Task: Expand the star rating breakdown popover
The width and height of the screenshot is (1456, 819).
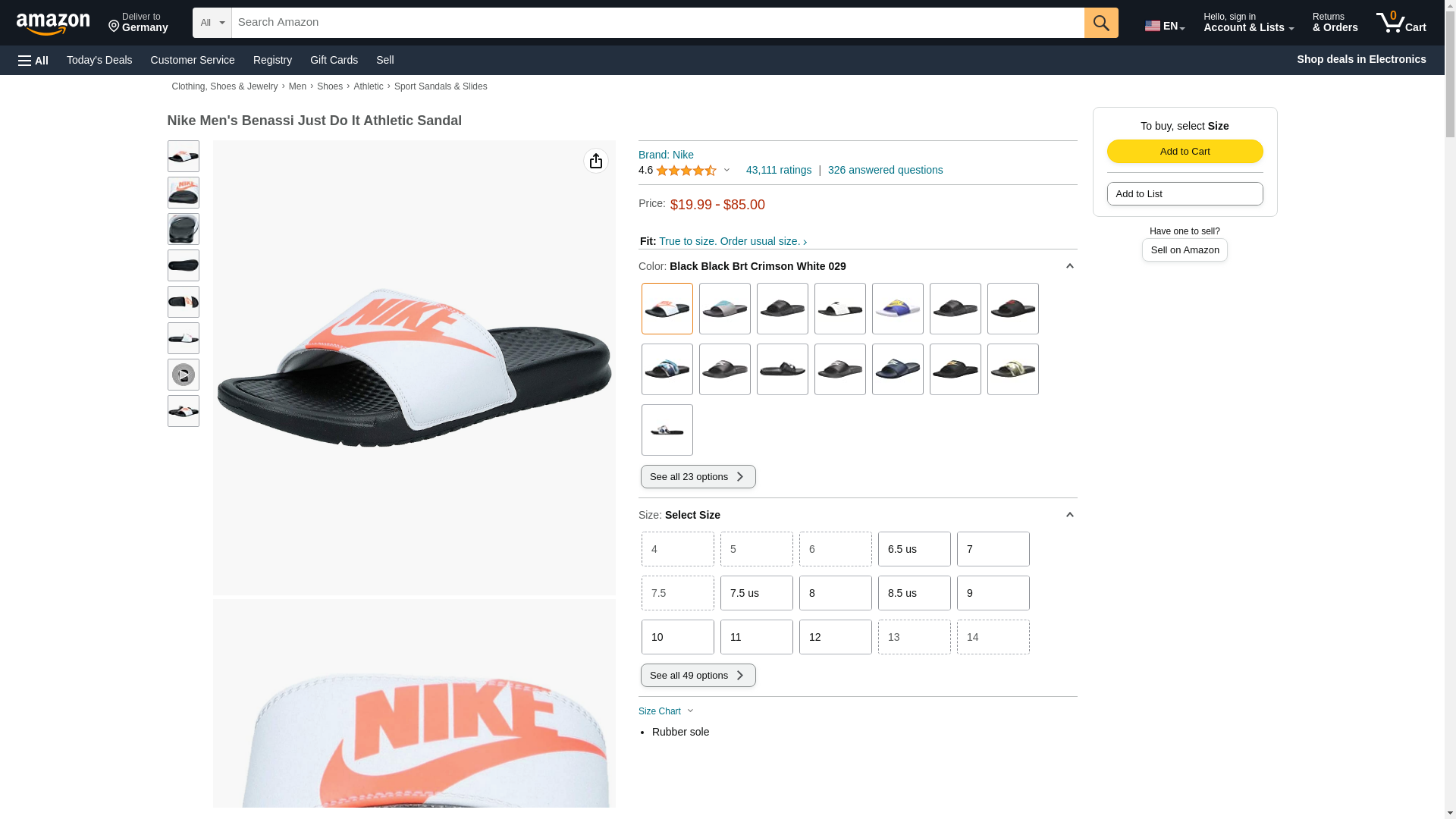Action: point(726,171)
